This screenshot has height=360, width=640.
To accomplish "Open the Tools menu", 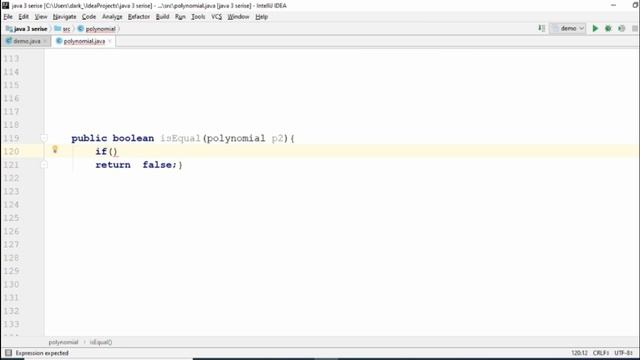I will coord(198,17).
